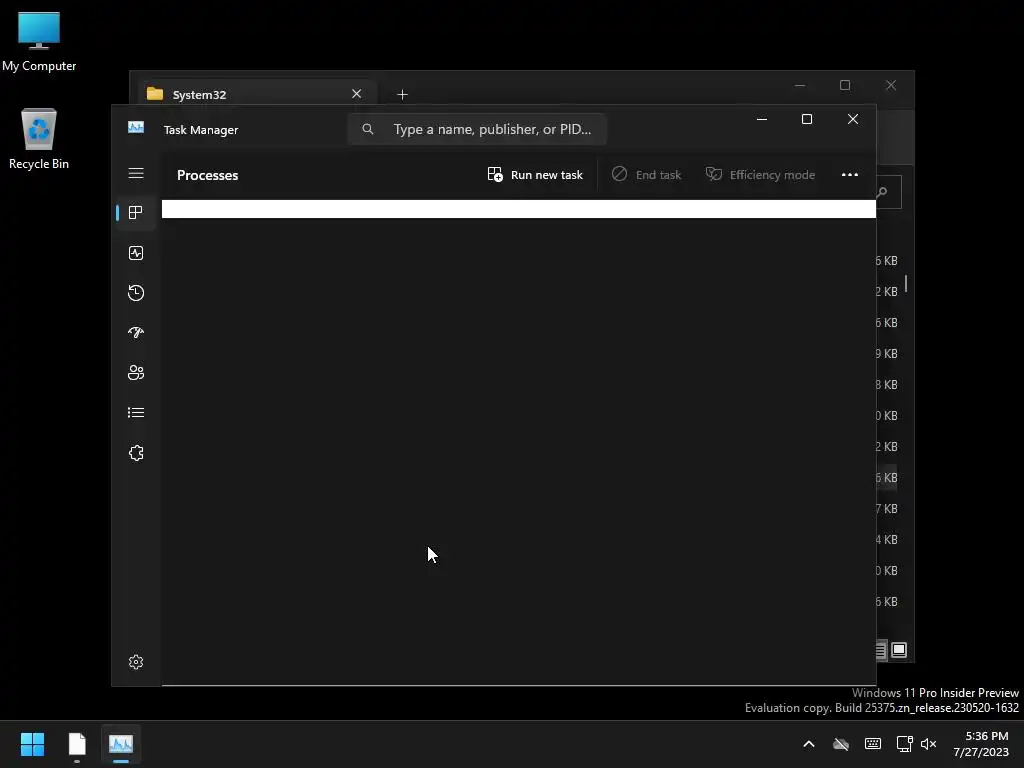1024x768 pixels.
Task: Show hidden system tray icons
Action: tap(808, 744)
